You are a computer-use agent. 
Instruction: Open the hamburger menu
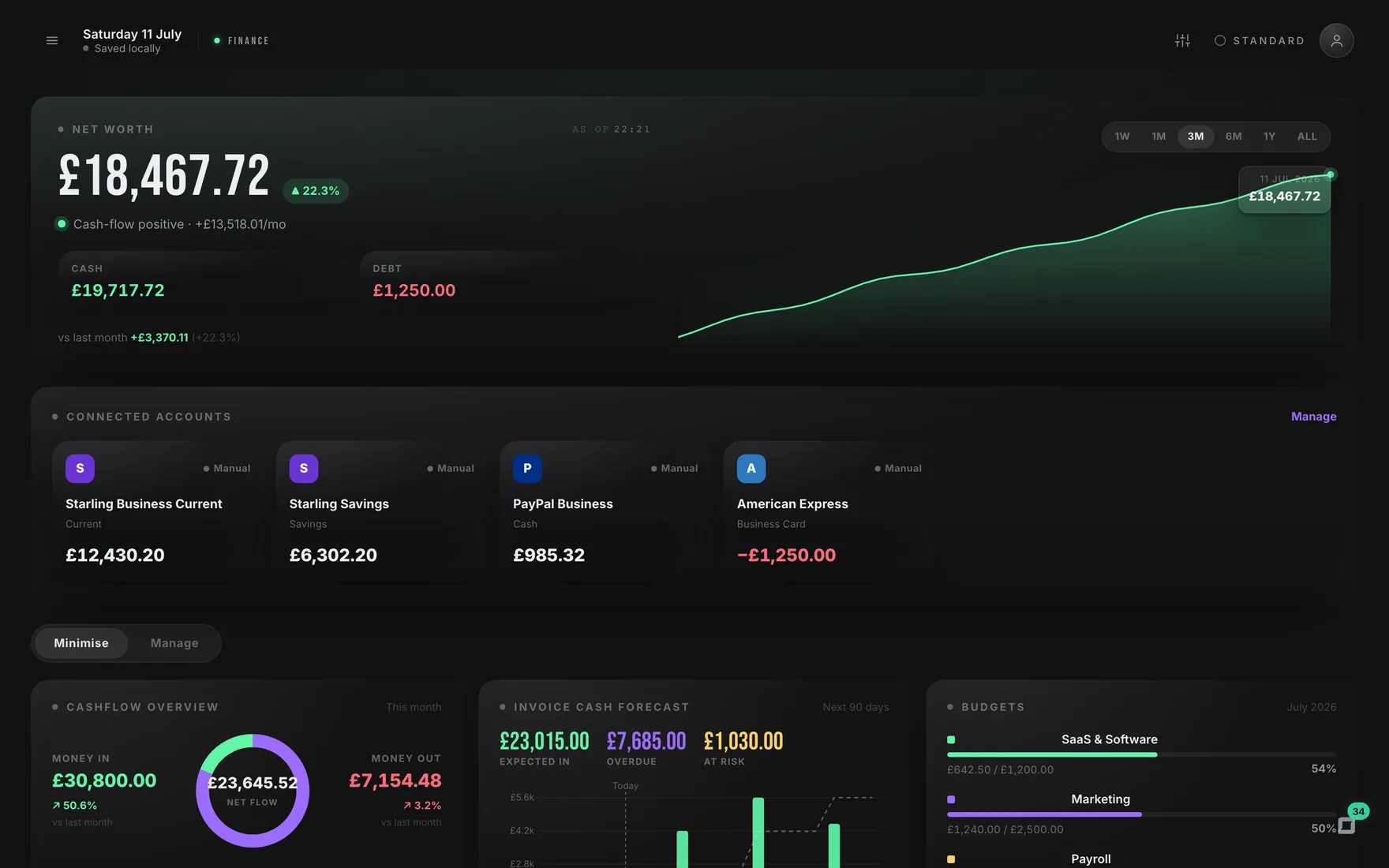[x=52, y=40]
